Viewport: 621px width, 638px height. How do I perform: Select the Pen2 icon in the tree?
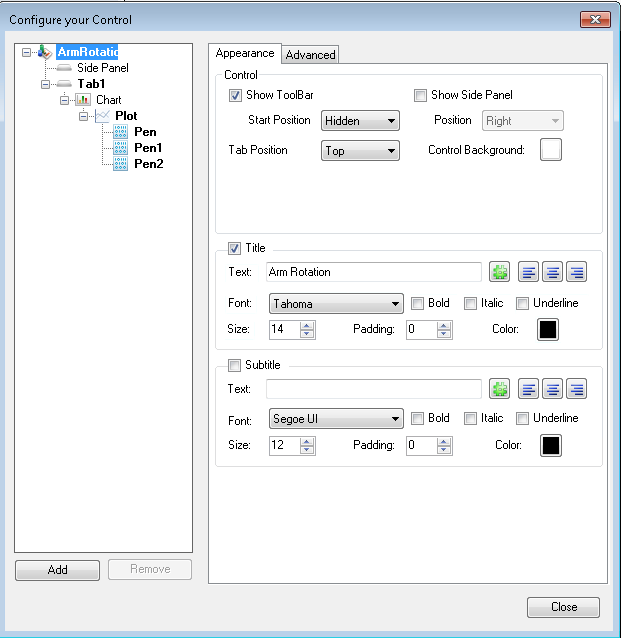click(121, 163)
